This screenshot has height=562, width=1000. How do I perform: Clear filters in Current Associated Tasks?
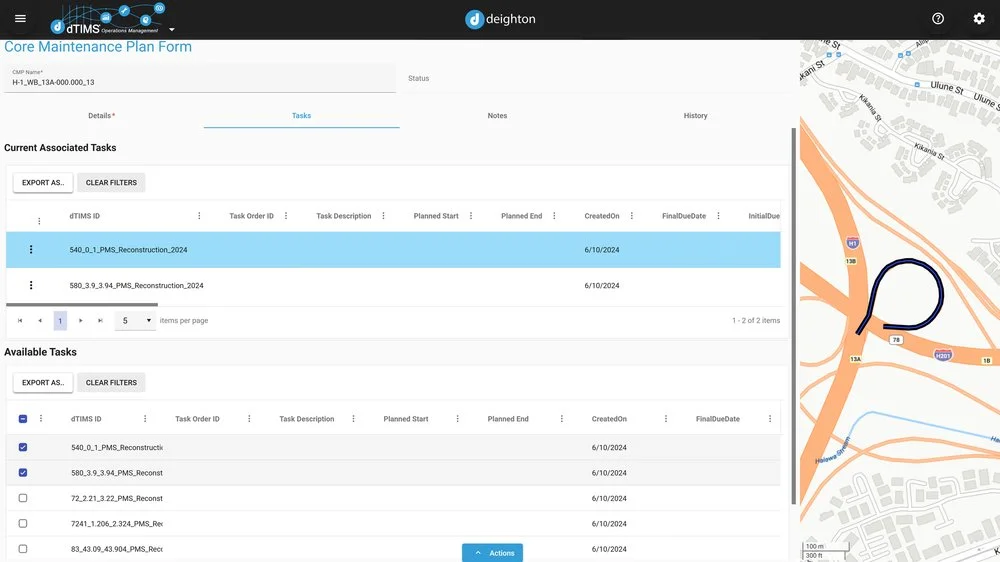click(111, 182)
